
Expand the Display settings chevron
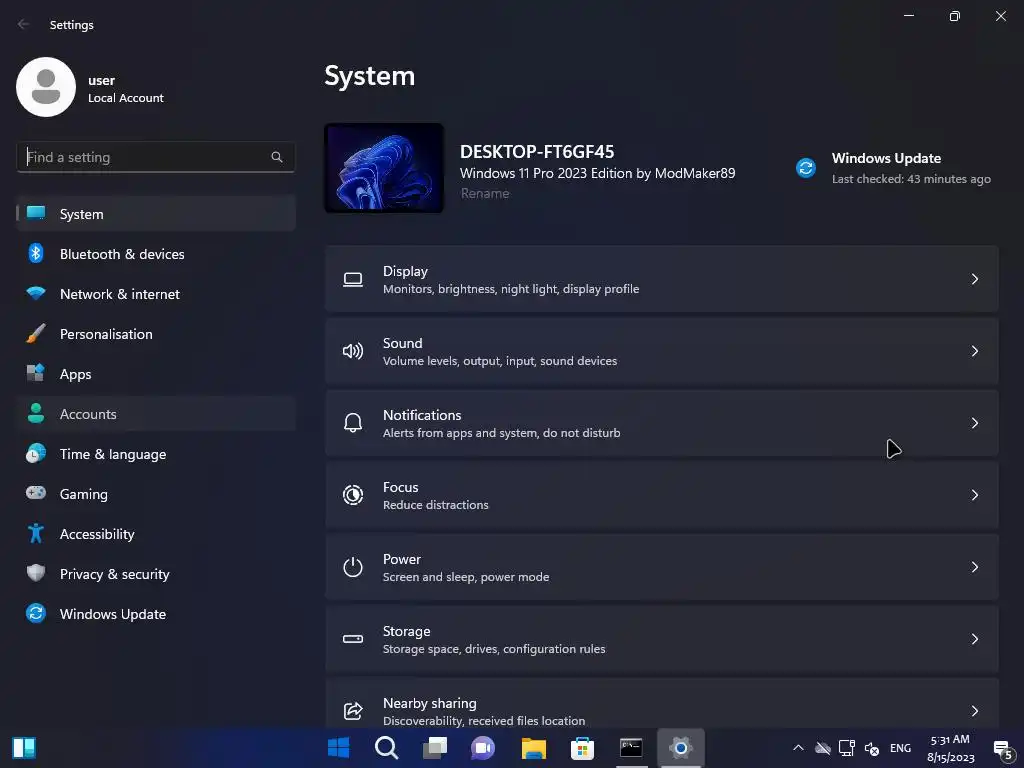point(974,280)
